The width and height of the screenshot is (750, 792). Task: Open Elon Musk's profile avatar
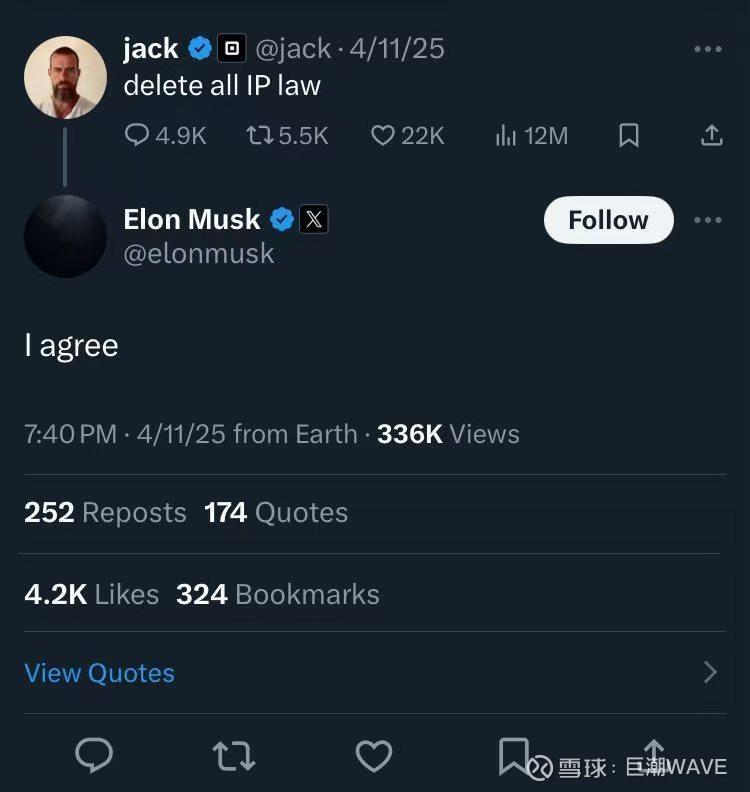[65, 236]
